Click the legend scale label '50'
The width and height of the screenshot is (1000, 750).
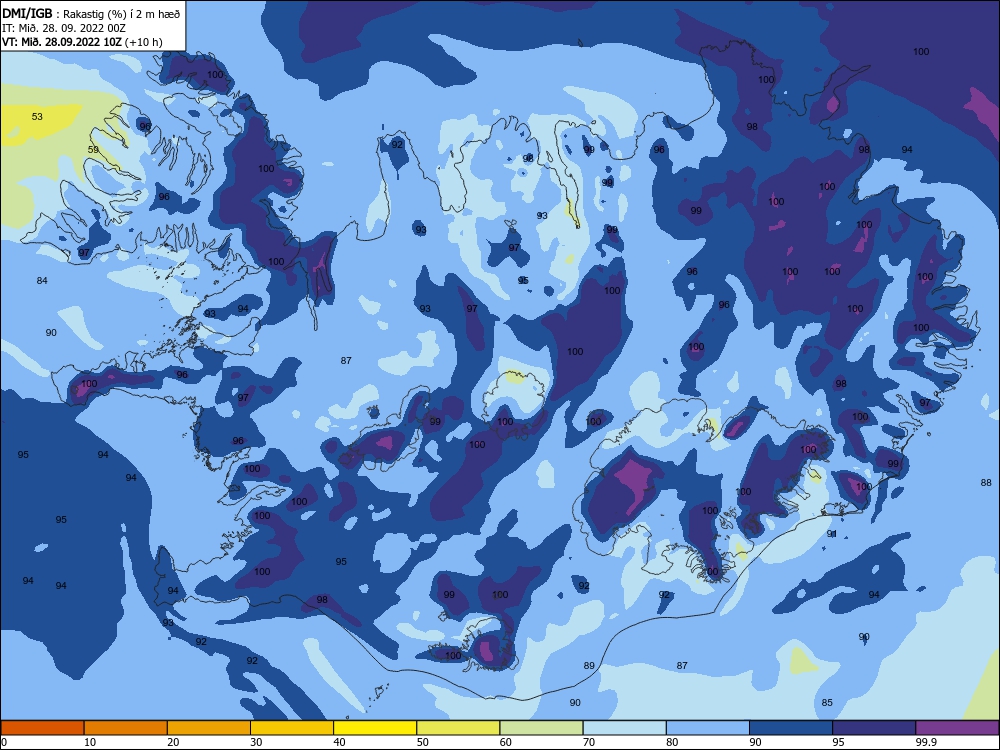click(x=423, y=742)
